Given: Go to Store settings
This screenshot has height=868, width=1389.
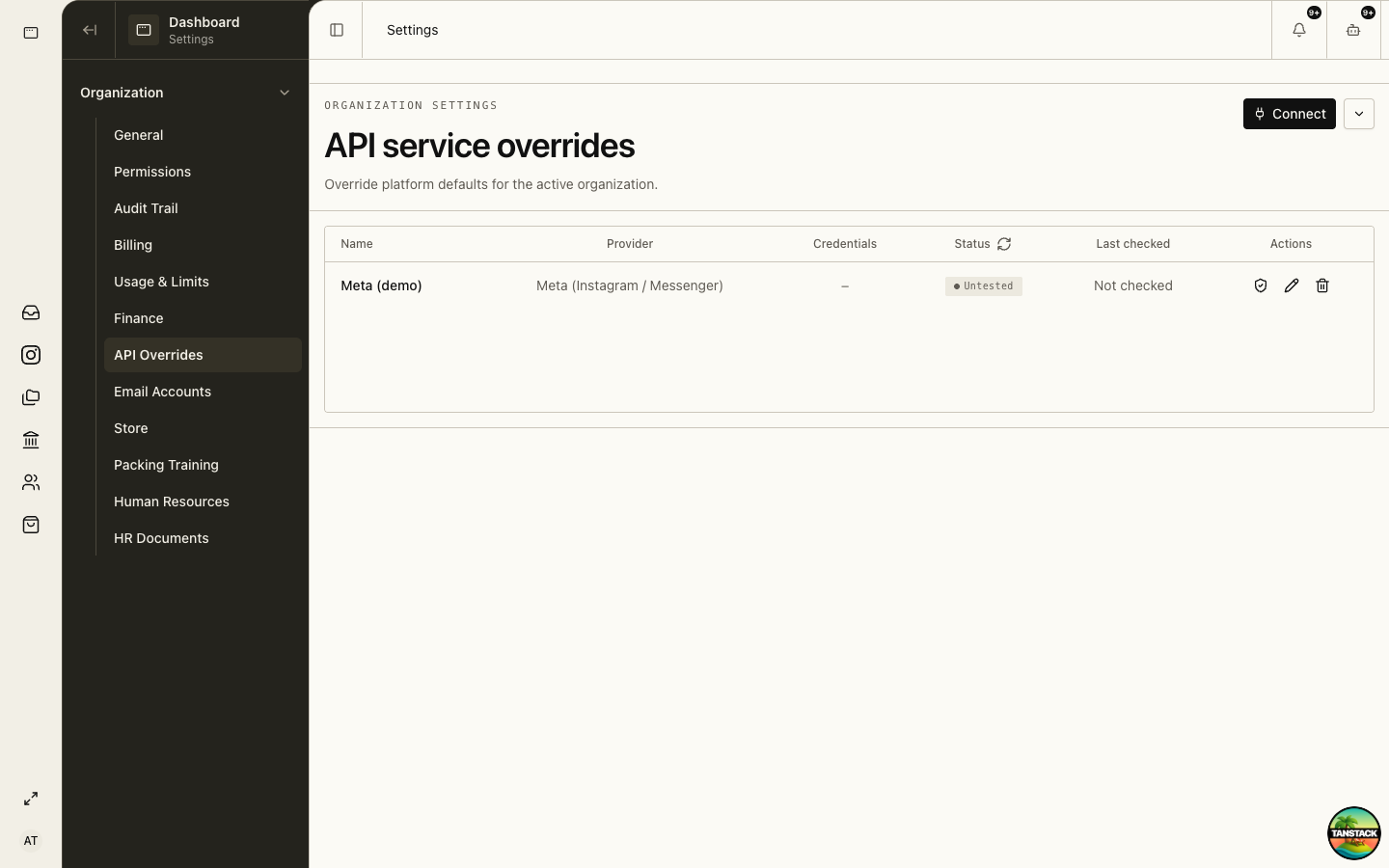Looking at the screenshot, I should tap(203, 428).
